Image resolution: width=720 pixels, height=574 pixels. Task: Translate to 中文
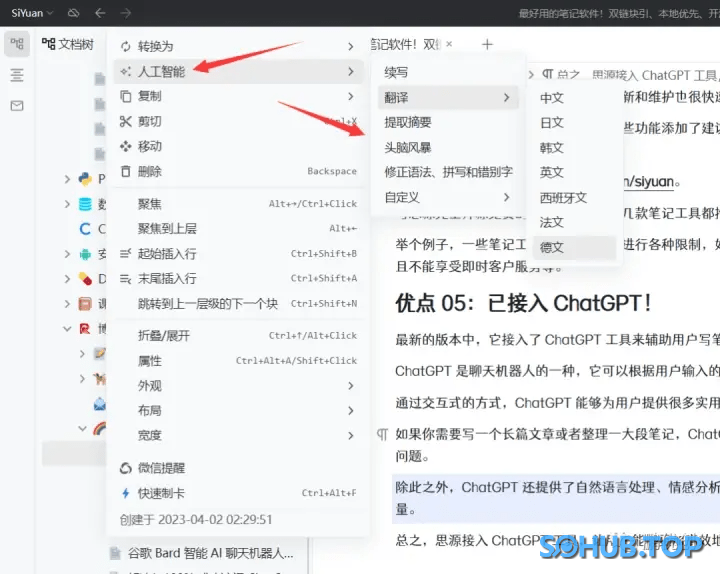pos(574,98)
